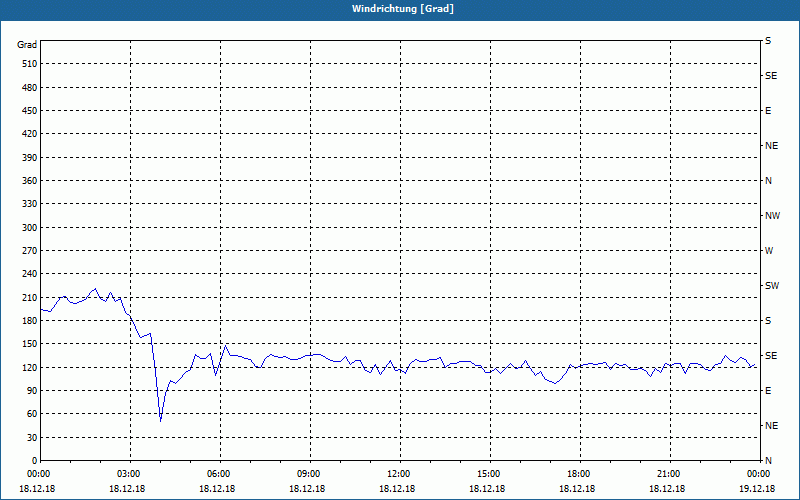Select the 18.12.18 date under 06:00
This screenshot has width=800, height=500.
[217, 489]
